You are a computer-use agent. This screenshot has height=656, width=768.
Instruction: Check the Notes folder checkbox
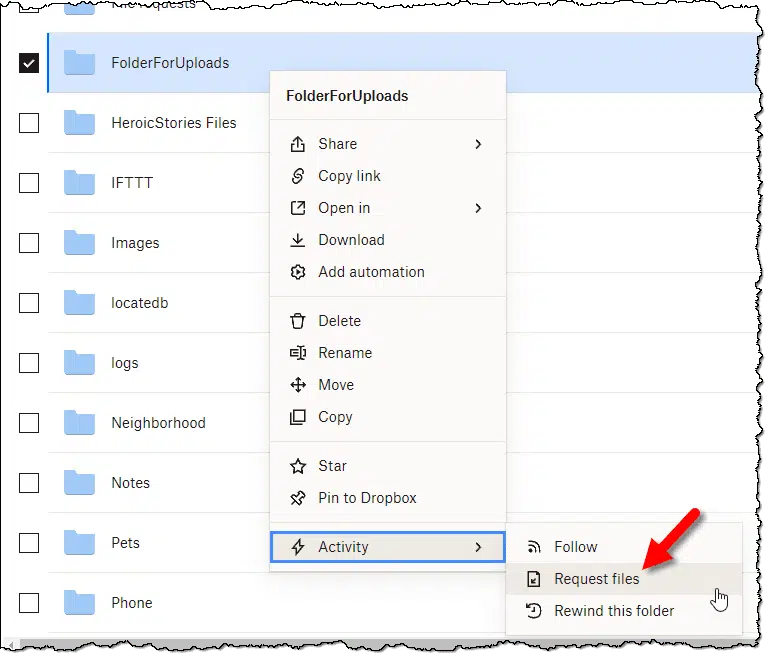pos(29,484)
